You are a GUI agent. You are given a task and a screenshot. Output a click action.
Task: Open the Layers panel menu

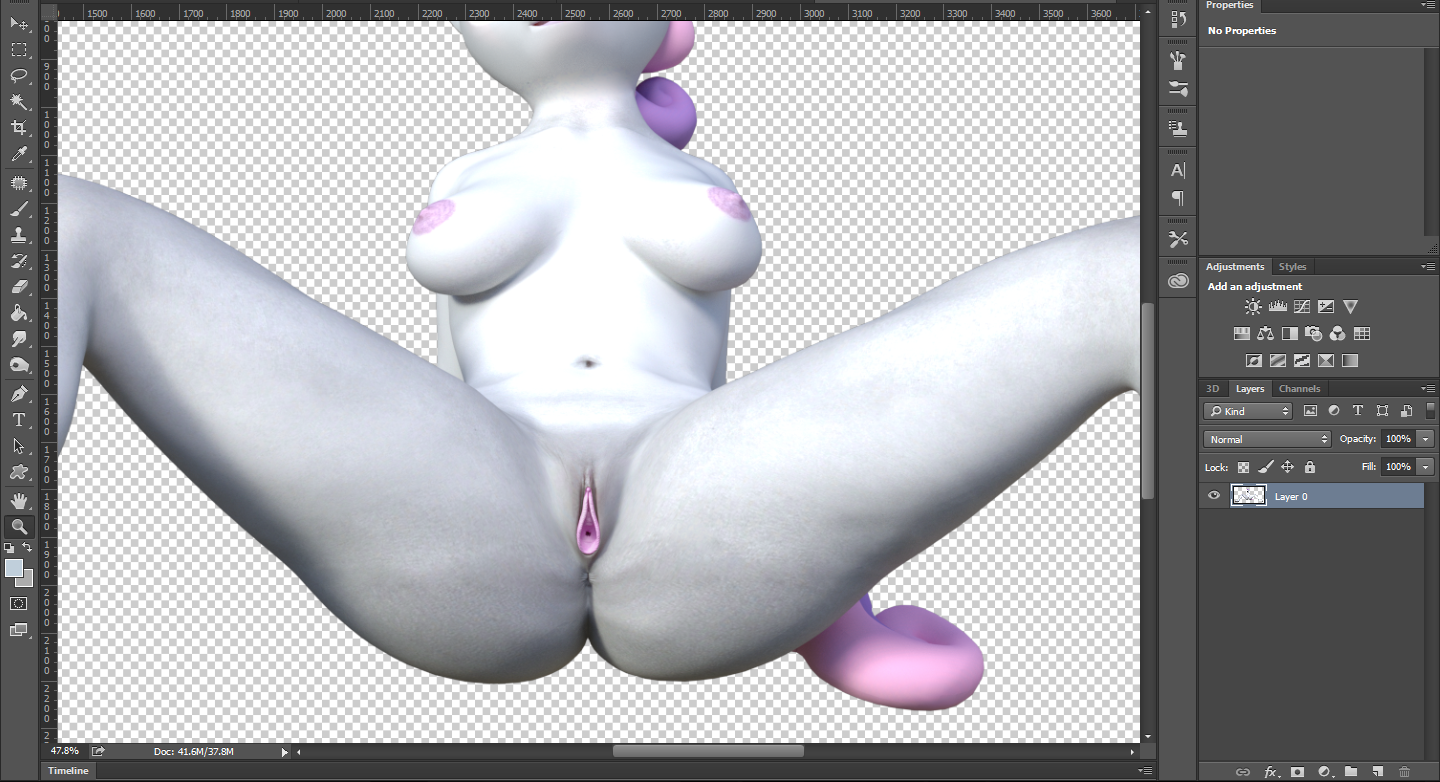[1428, 389]
